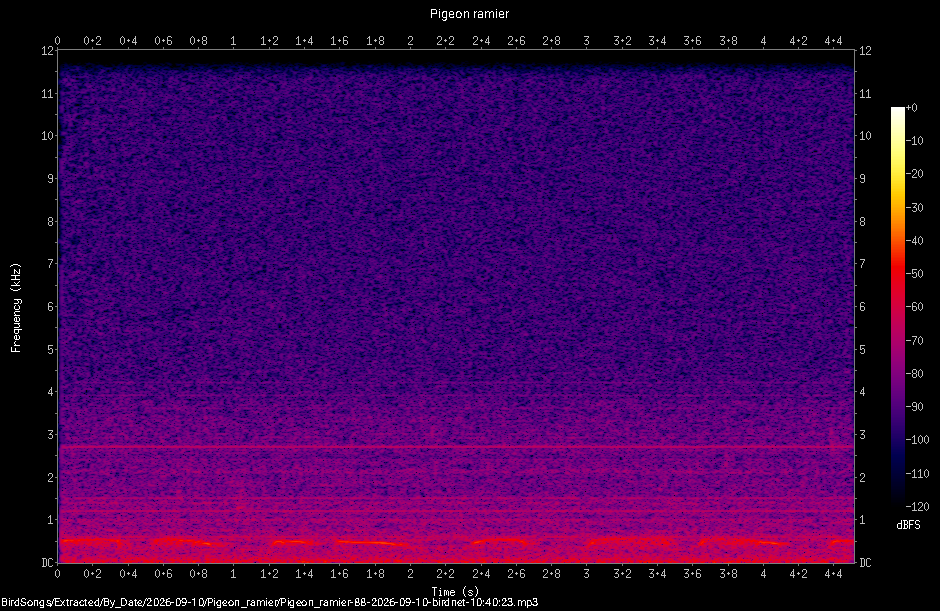Click the file path text ending in 10:40:23.mp3
Screen dimensions: 940x611
269,603
